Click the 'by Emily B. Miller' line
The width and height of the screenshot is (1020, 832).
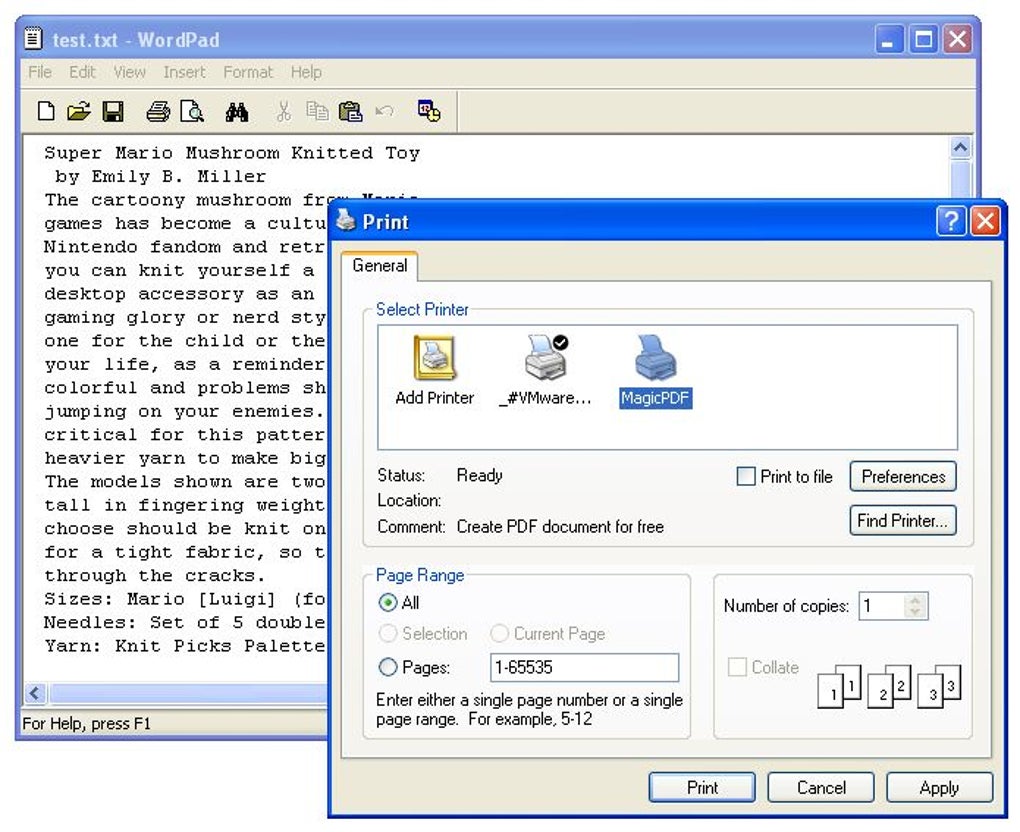[161, 176]
